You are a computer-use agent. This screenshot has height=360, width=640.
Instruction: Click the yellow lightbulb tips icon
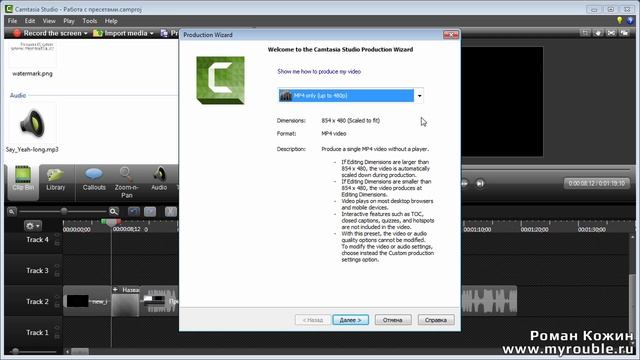(x=620, y=20)
